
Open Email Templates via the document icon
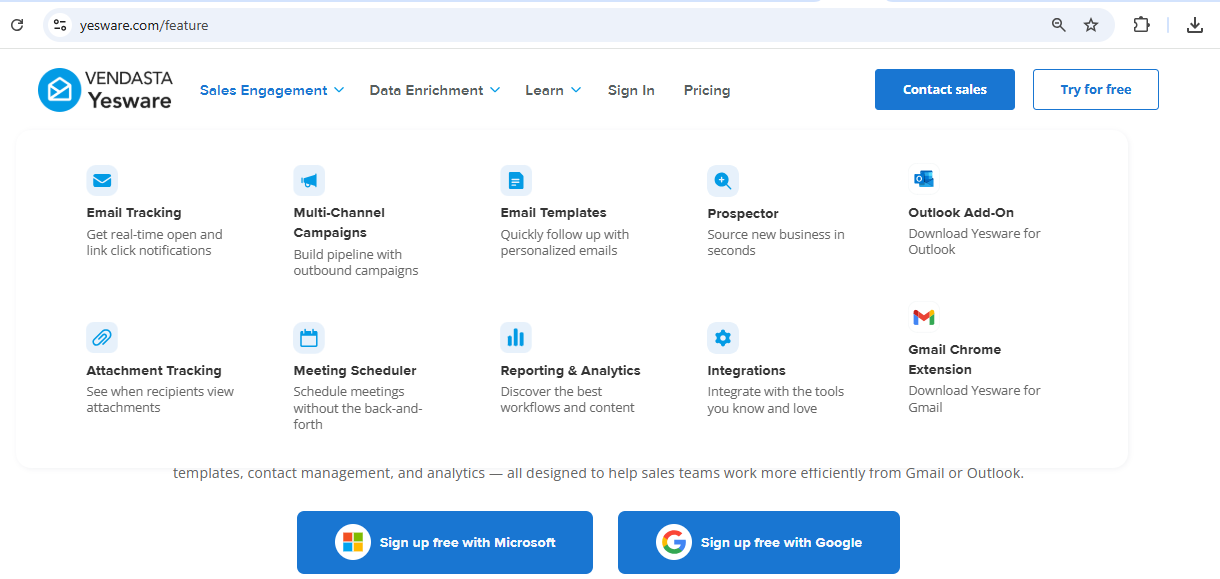tap(516, 180)
